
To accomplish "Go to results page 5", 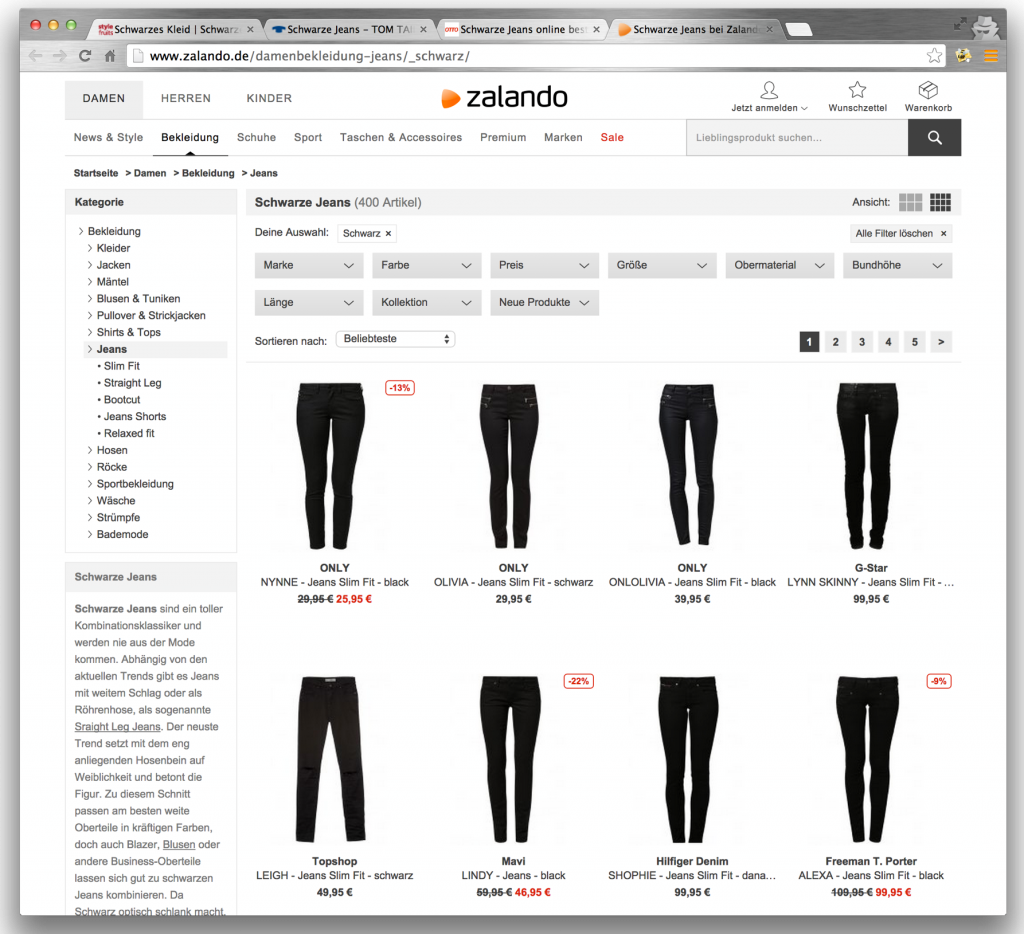I will pyautogui.click(x=914, y=342).
